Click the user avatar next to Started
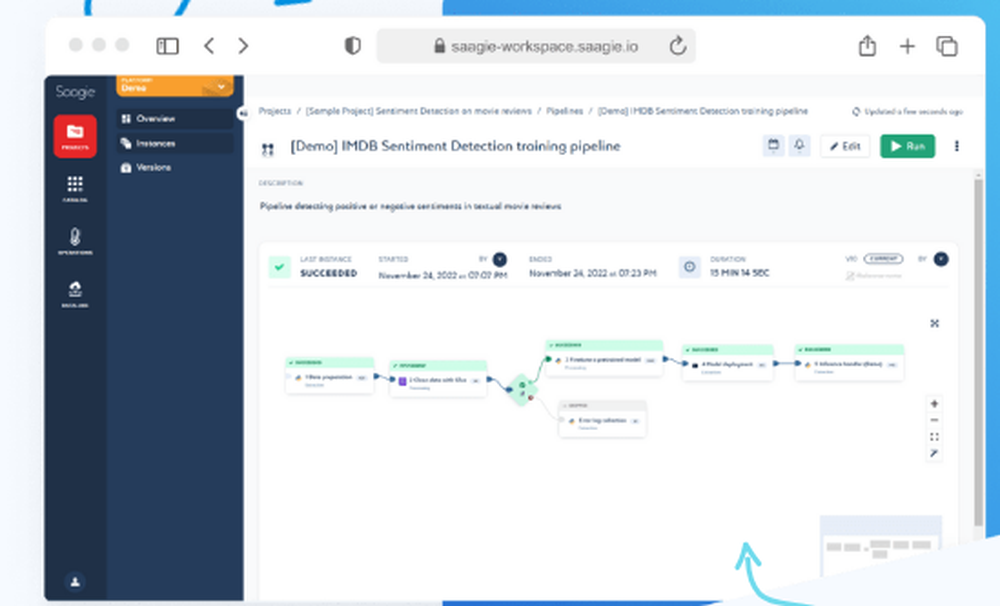Image resolution: width=1000 pixels, height=606 pixels. [x=500, y=260]
